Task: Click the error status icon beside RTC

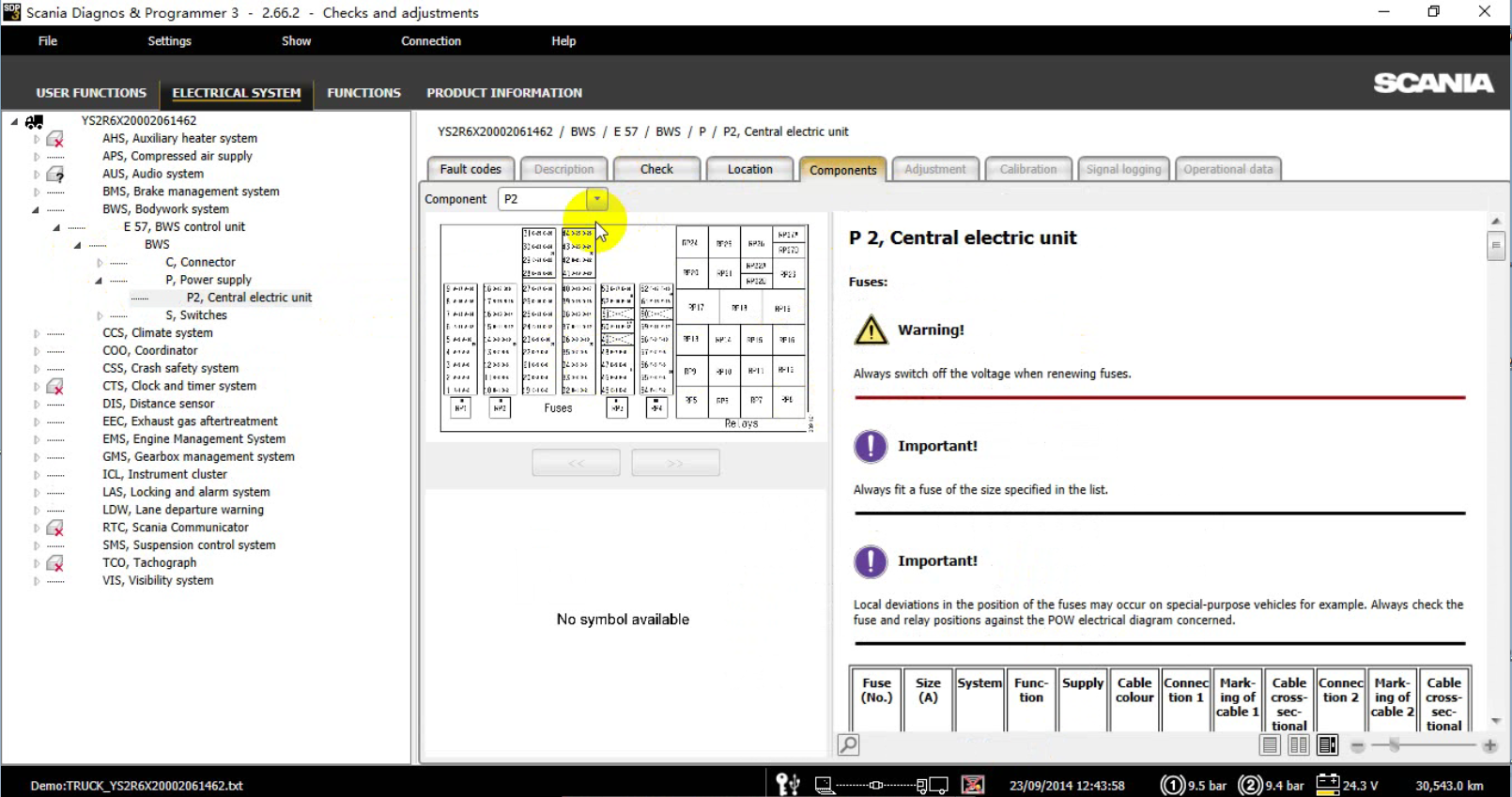Action: click(x=55, y=528)
